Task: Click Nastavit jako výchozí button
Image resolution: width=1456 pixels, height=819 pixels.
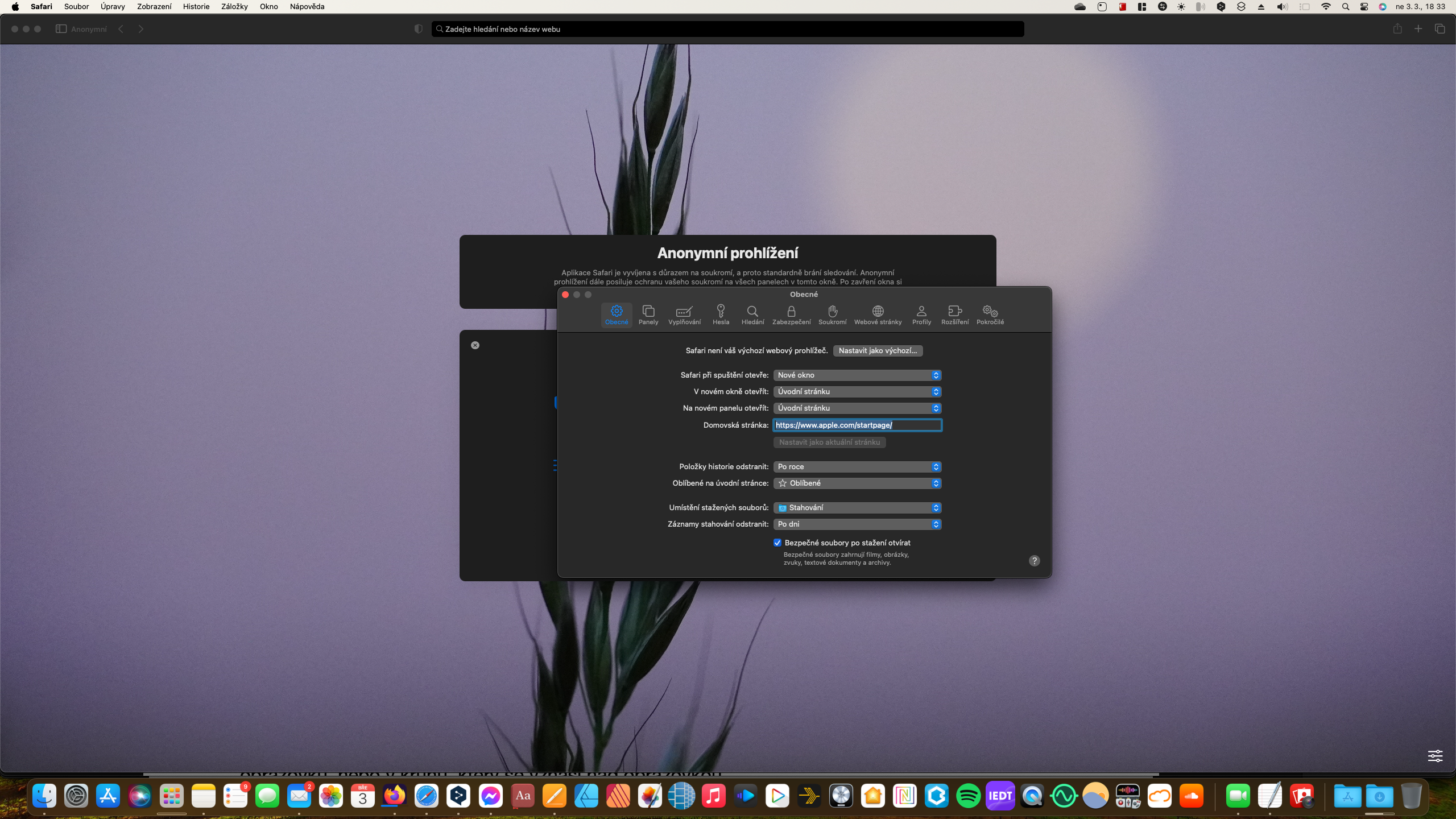Action: tap(877, 351)
